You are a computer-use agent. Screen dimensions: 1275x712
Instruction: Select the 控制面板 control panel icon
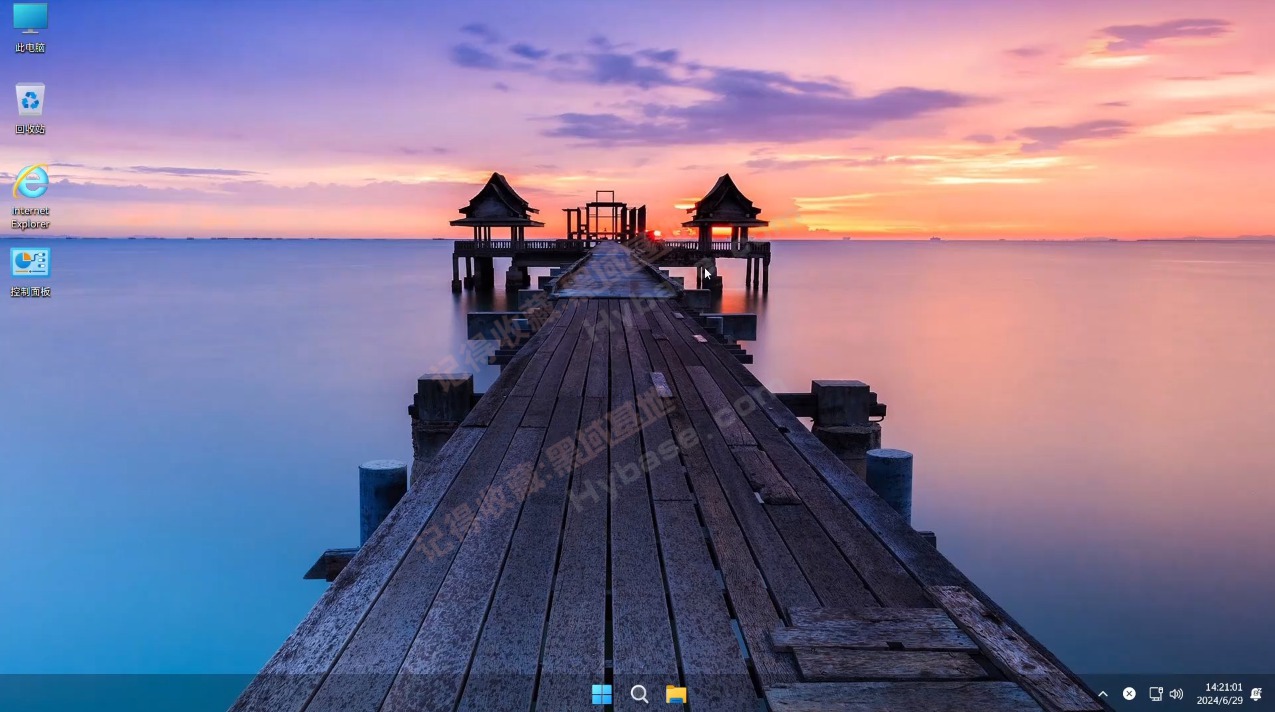click(x=30, y=272)
